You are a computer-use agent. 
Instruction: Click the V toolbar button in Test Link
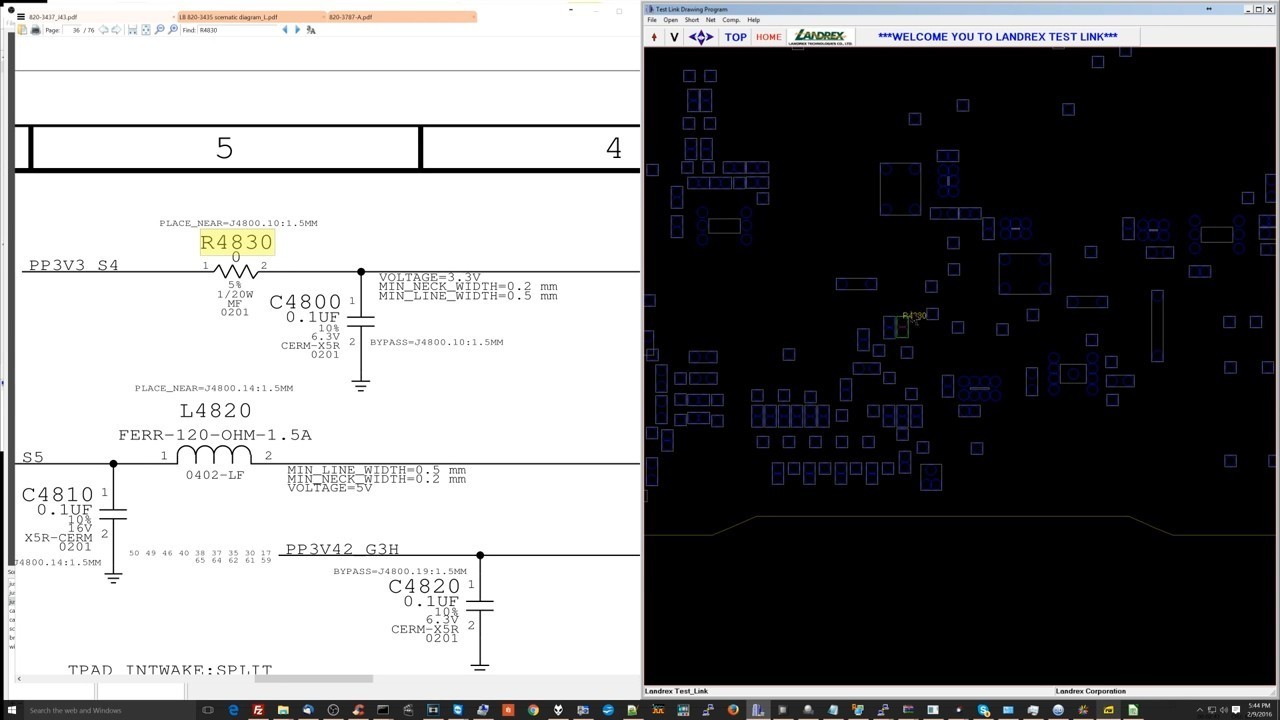pos(674,37)
